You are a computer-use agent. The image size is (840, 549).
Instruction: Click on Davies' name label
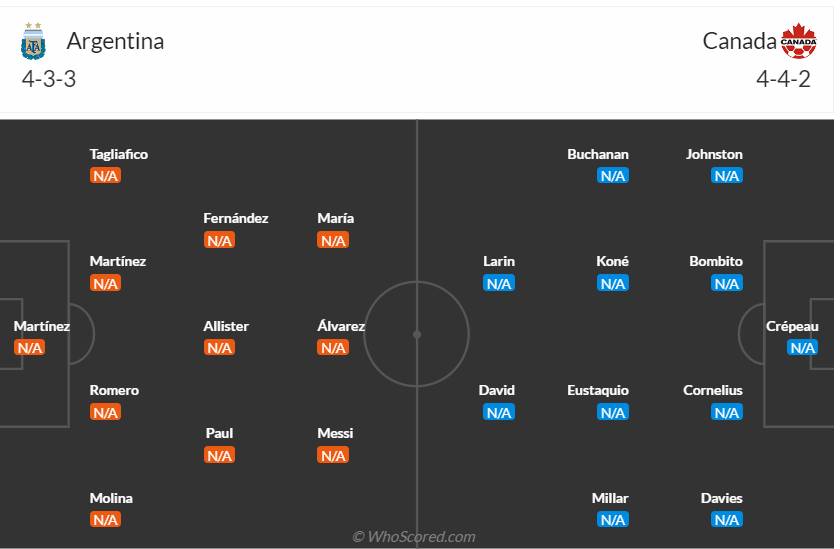[721, 498]
